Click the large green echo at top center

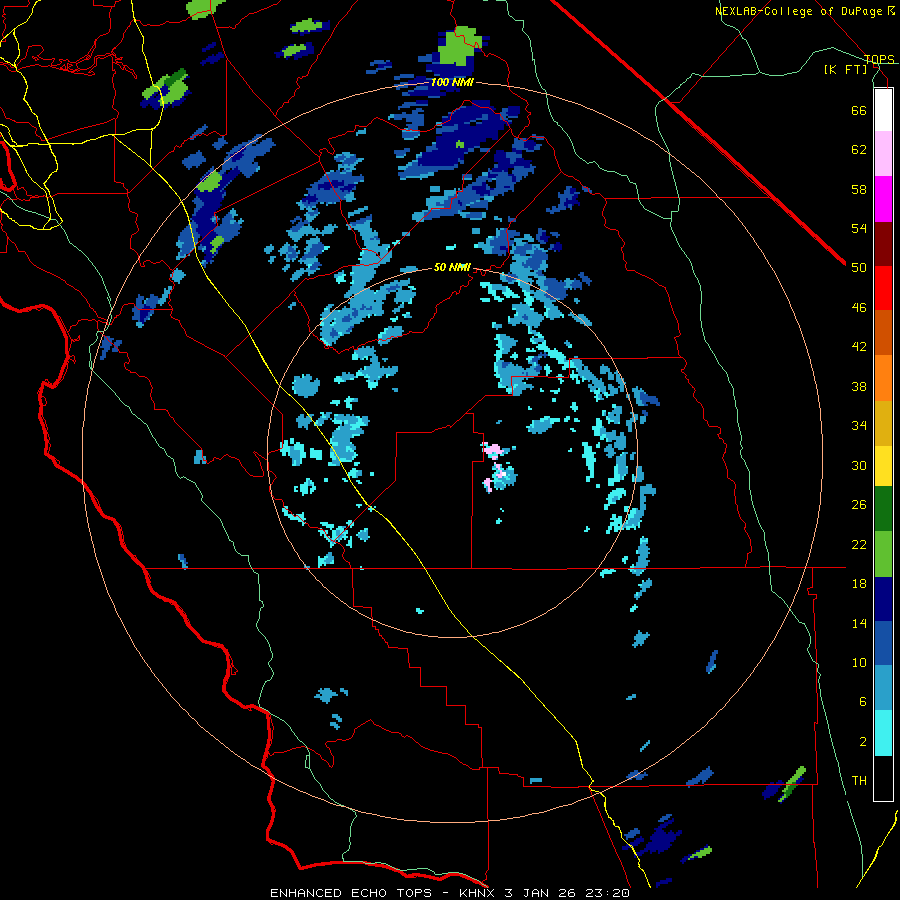pos(460,44)
